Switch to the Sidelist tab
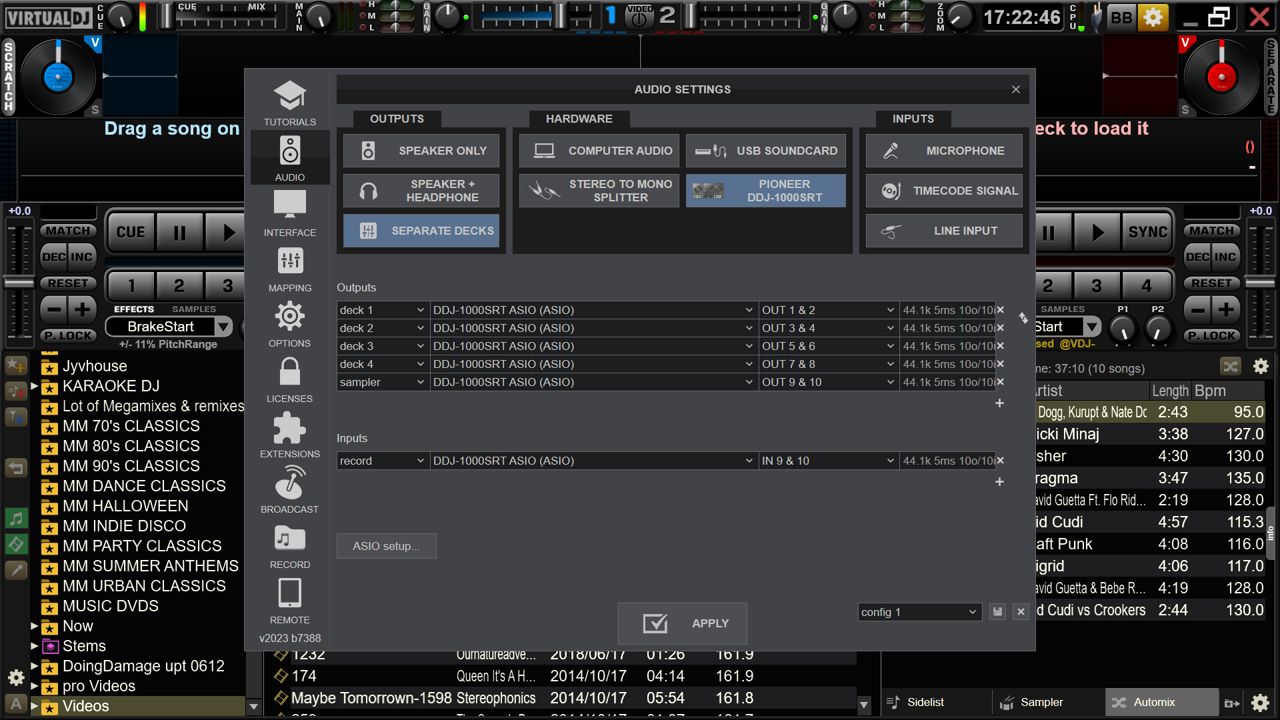The width and height of the screenshot is (1280, 720). click(x=926, y=703)
